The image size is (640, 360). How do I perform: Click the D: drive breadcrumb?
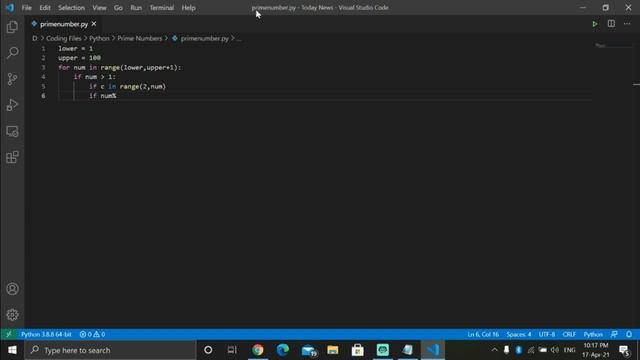[x=35, y=38]
